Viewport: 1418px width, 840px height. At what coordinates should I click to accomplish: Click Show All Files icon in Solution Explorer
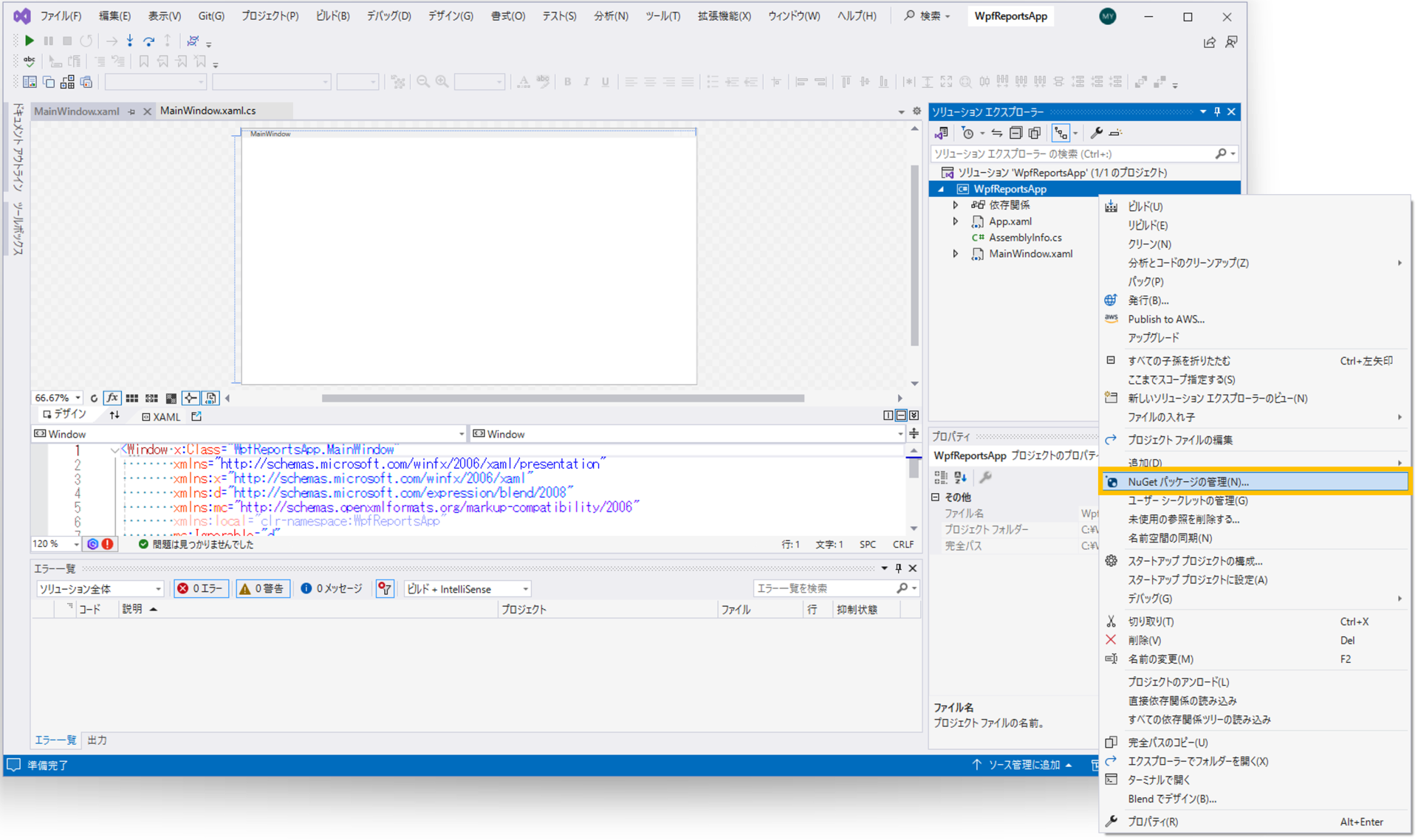1035,133
